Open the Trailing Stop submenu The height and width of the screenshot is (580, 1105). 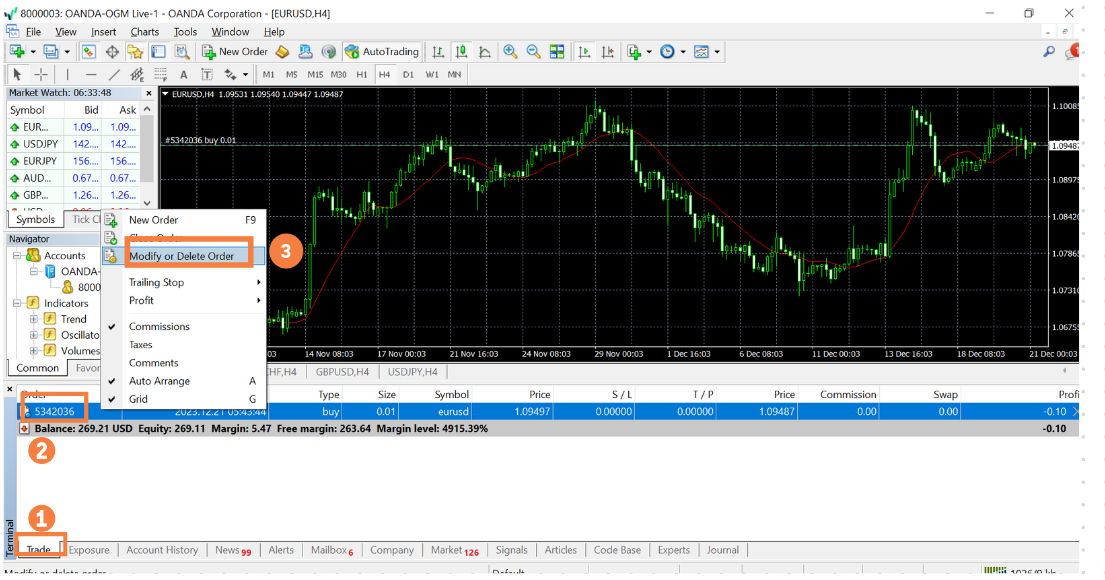157,282
